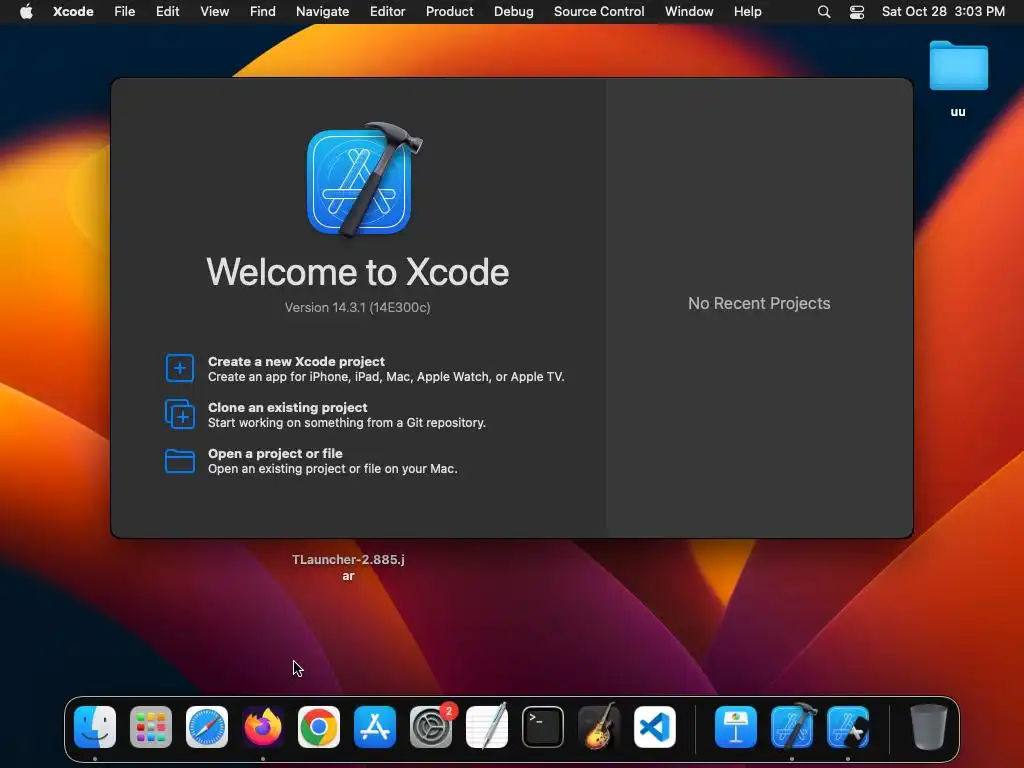
Task: Open the Trash in the Dock
Action: [x=929, y=727]
